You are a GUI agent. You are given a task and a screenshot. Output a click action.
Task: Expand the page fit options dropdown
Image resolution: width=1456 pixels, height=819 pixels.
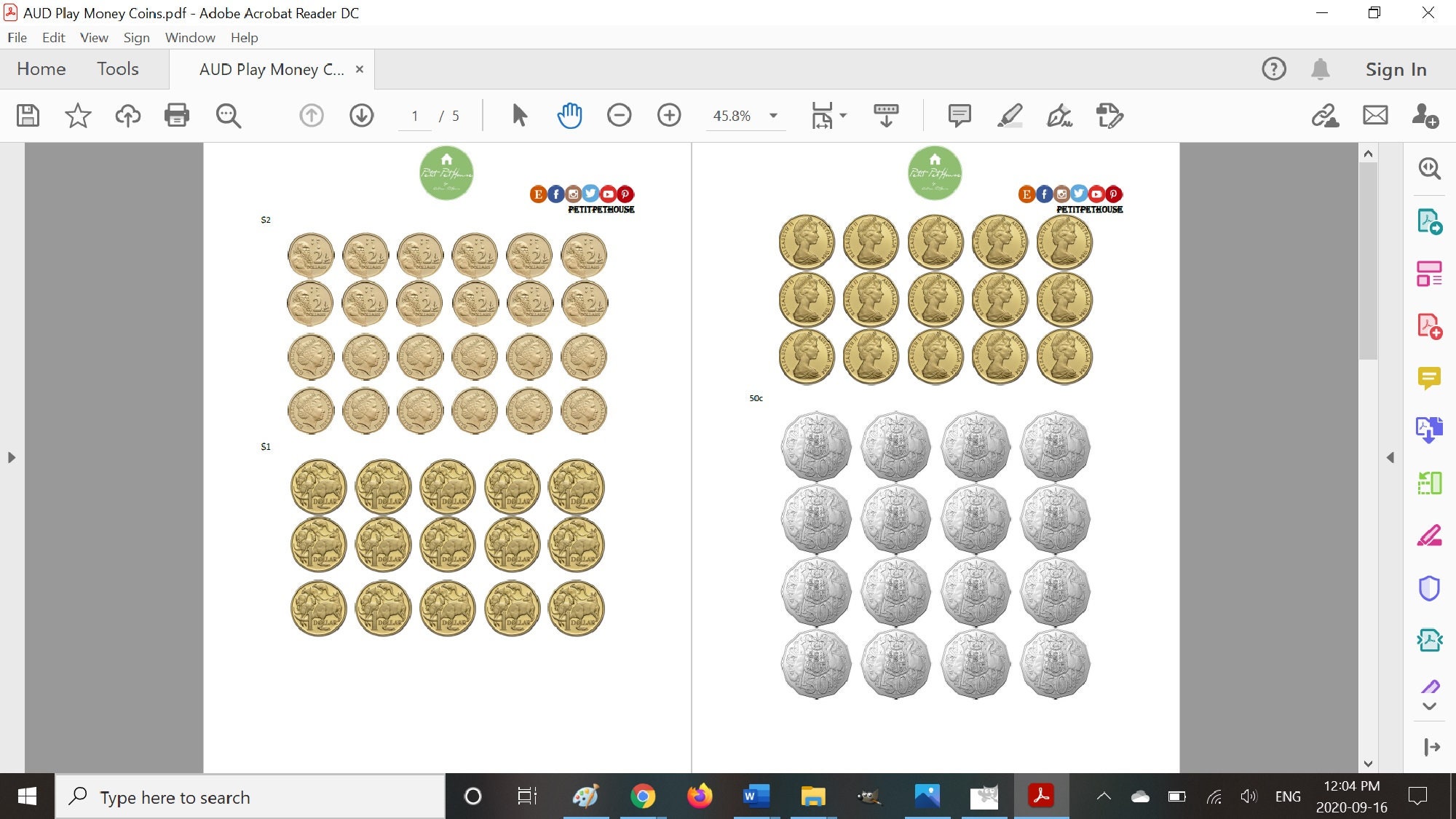point(843,115)
